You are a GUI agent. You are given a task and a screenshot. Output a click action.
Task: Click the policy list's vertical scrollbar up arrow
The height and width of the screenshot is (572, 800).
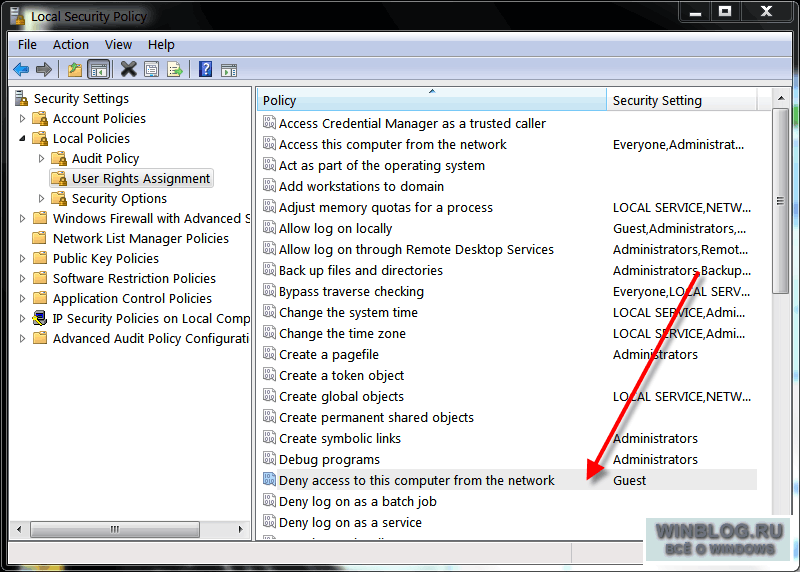click(781, 98)
